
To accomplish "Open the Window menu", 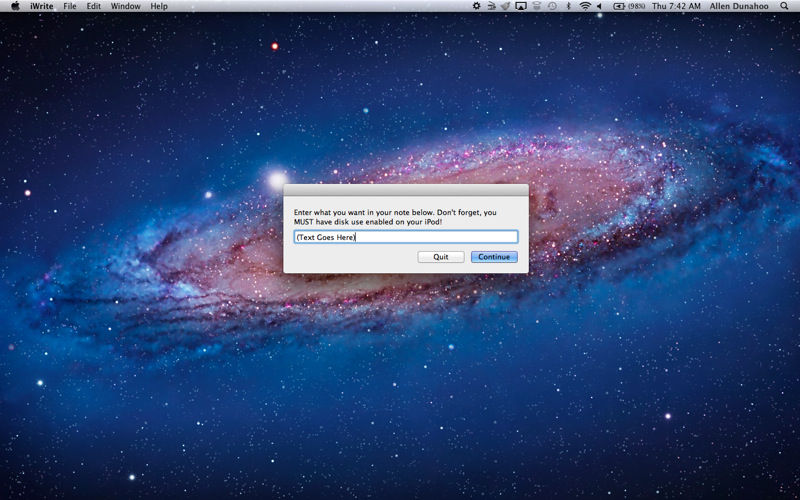I will click(x=126, y=6).
